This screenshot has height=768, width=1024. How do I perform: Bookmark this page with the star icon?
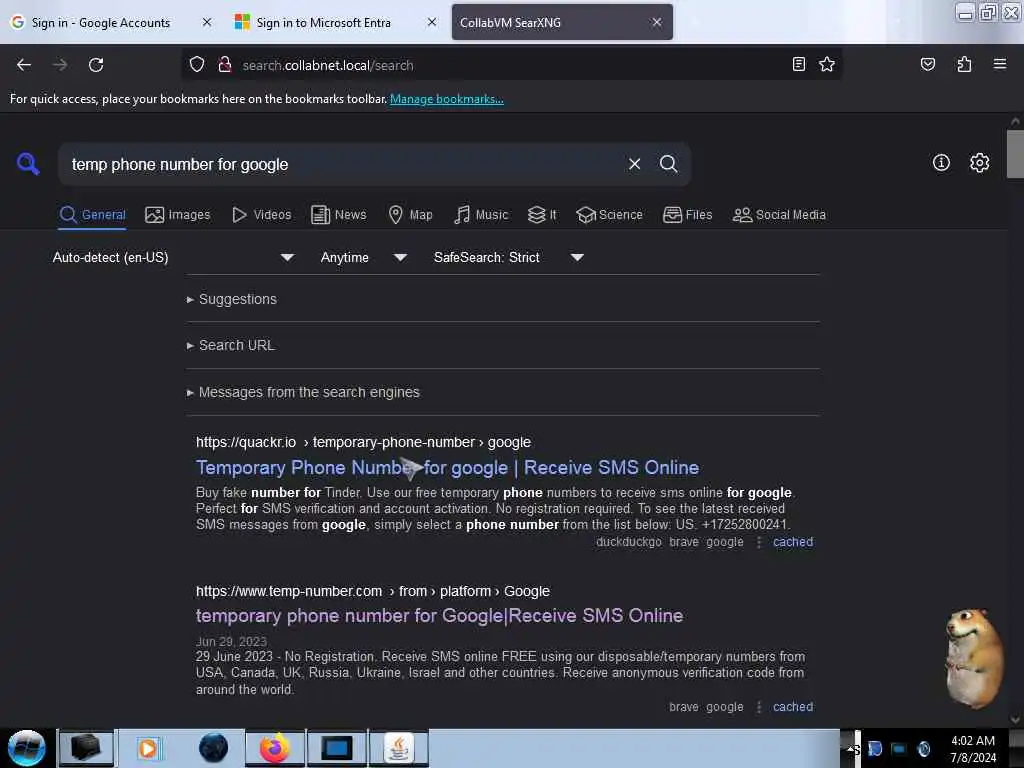pyautogui.click(x=827, y=64)
